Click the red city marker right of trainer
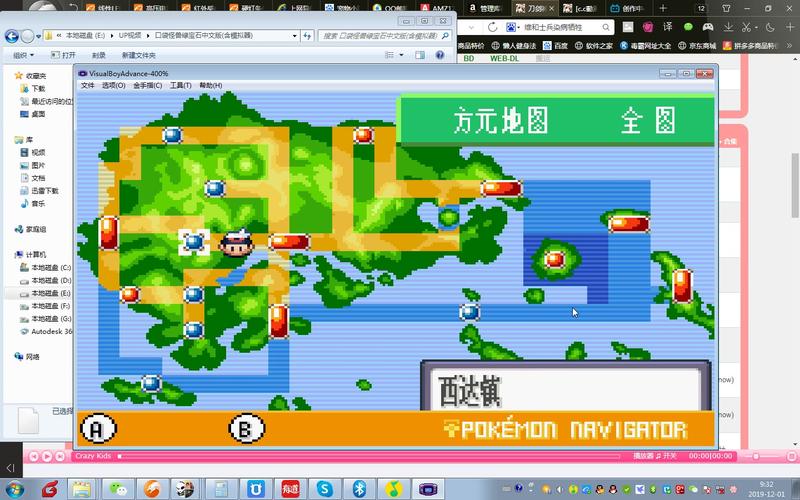800x500 pixels. (x=289, y=242)
